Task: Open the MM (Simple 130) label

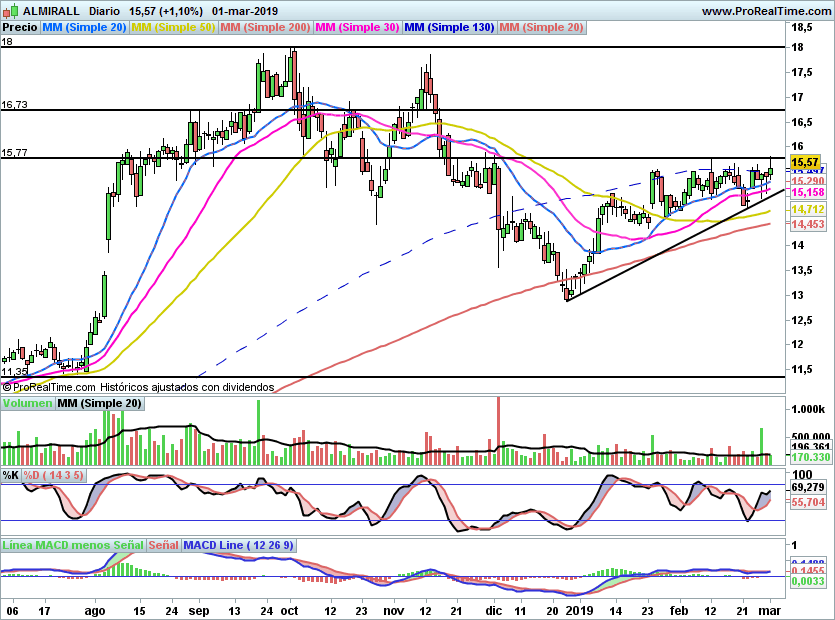Action: click(x=449, y=27)
